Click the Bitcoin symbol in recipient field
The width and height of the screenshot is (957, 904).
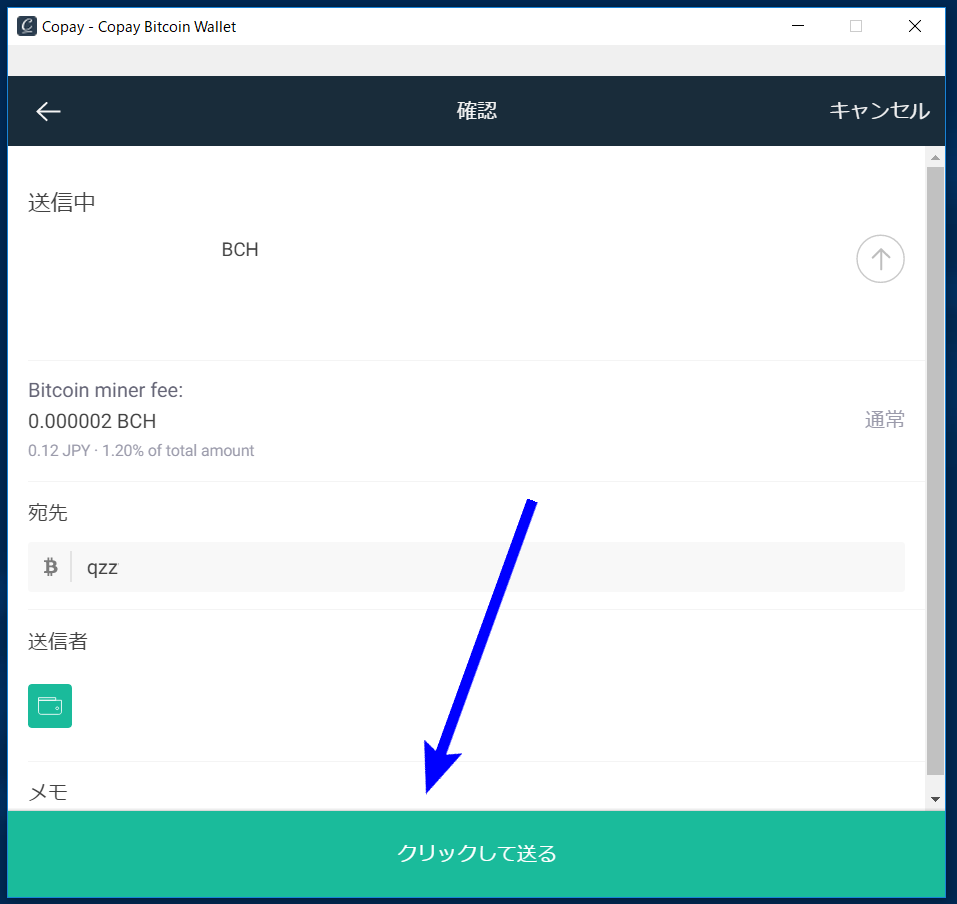51,568
